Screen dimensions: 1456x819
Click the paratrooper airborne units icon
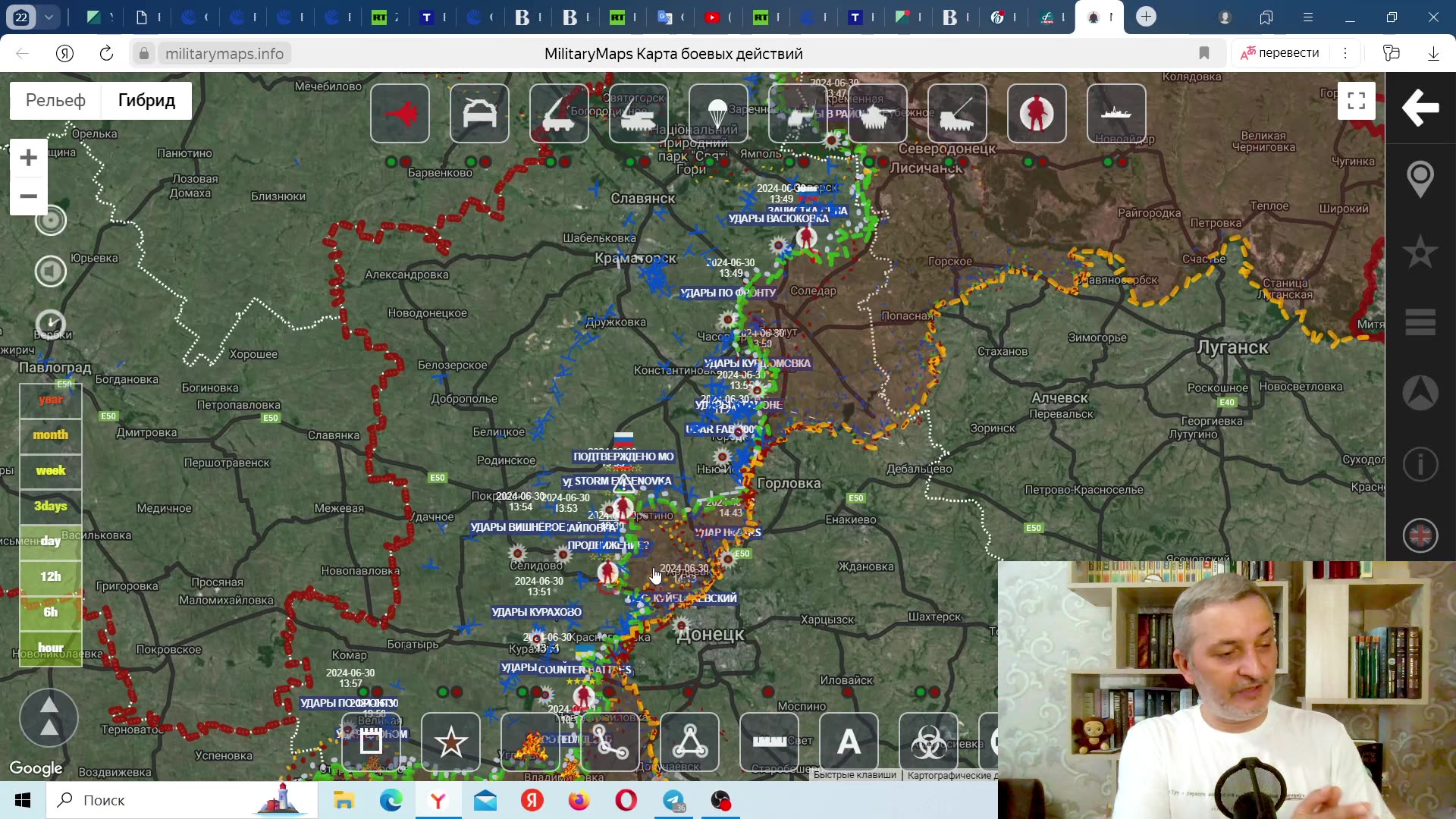(718, 114)
